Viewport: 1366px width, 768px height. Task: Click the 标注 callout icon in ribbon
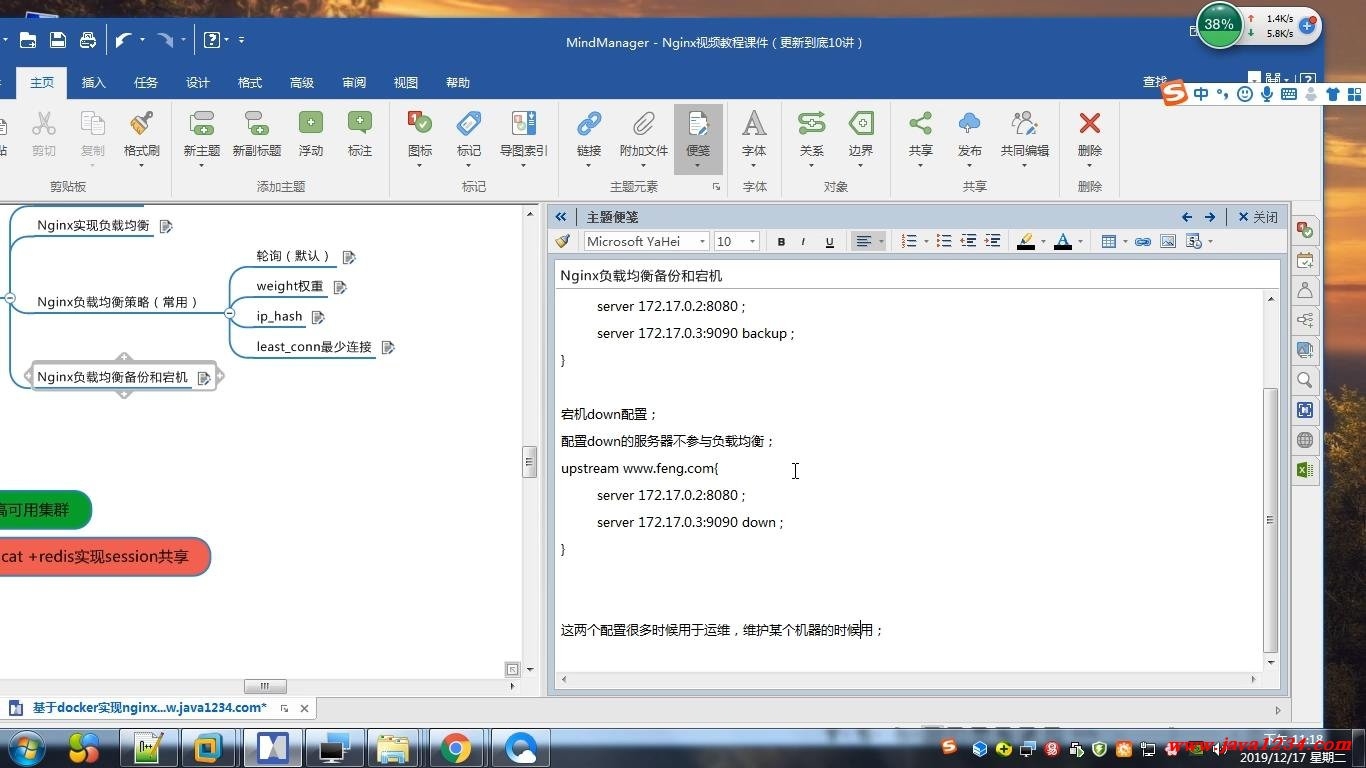pyautogui.click(x=359, y=125)
